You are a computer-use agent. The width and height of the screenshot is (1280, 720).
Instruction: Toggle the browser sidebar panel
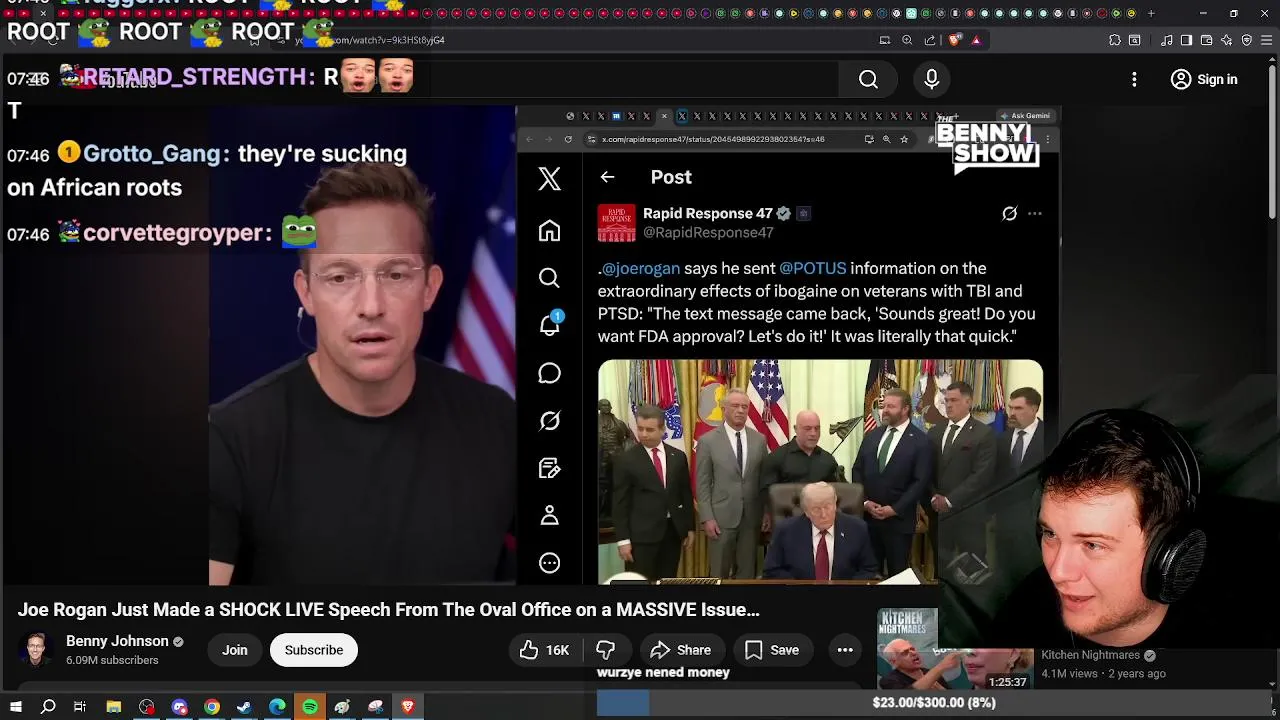coord(1186,40)
